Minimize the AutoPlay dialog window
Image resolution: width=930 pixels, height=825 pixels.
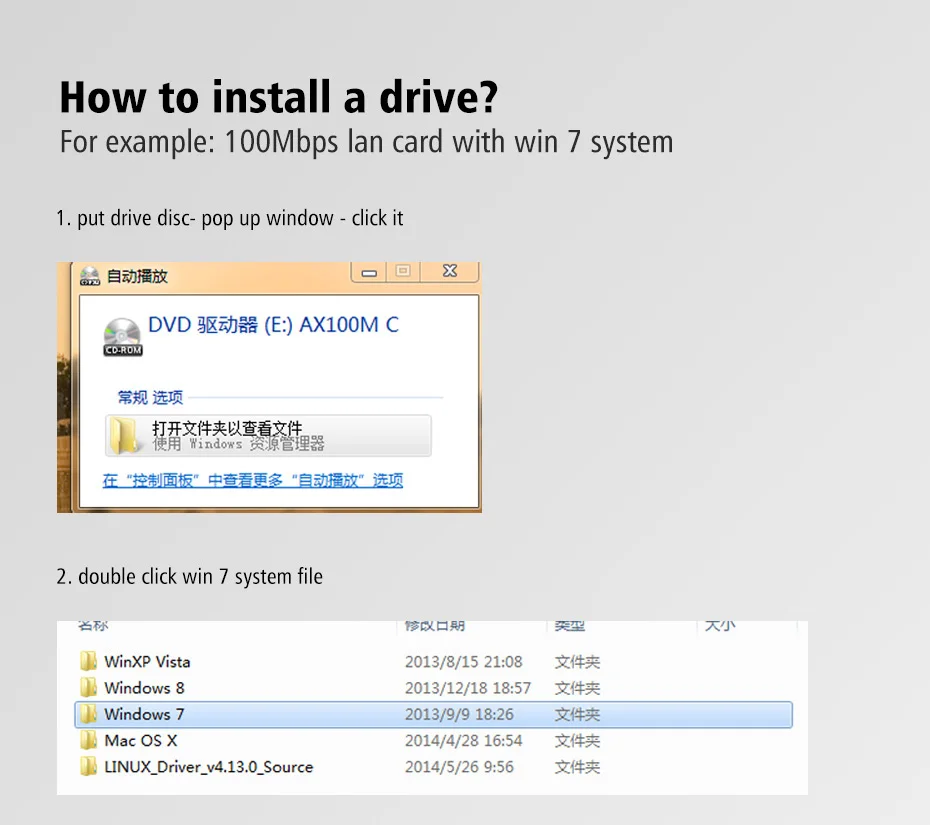click(x=370, y=272)
